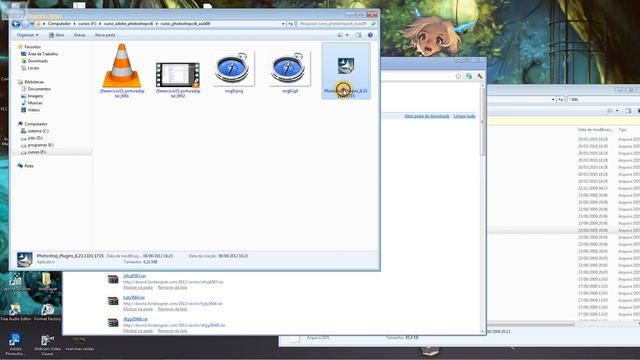The width and height of the screenshot is (640, 360).
Task: Open the browser wrench settings menu
Action: 480,76
